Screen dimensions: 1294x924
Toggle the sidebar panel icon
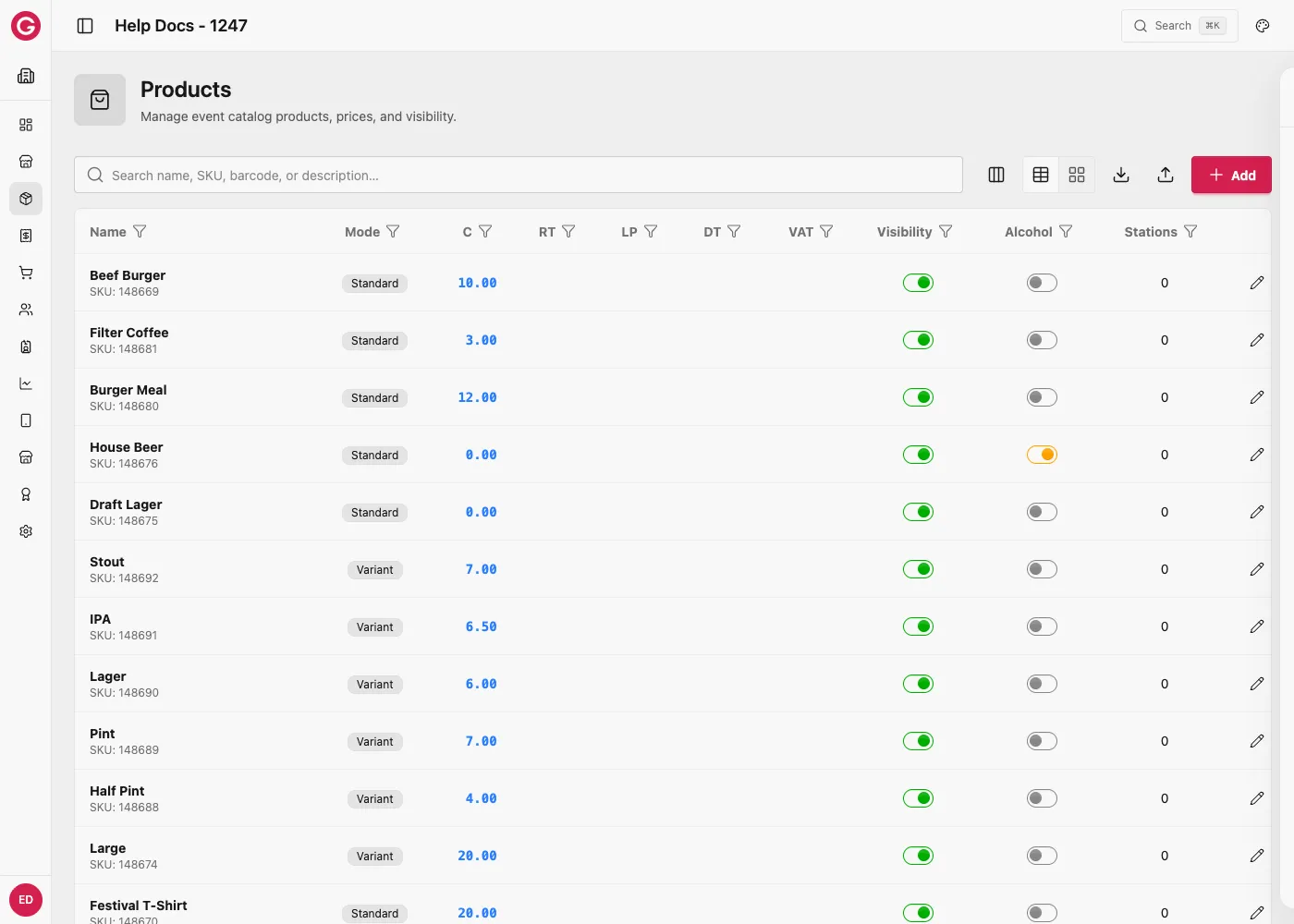85,26
